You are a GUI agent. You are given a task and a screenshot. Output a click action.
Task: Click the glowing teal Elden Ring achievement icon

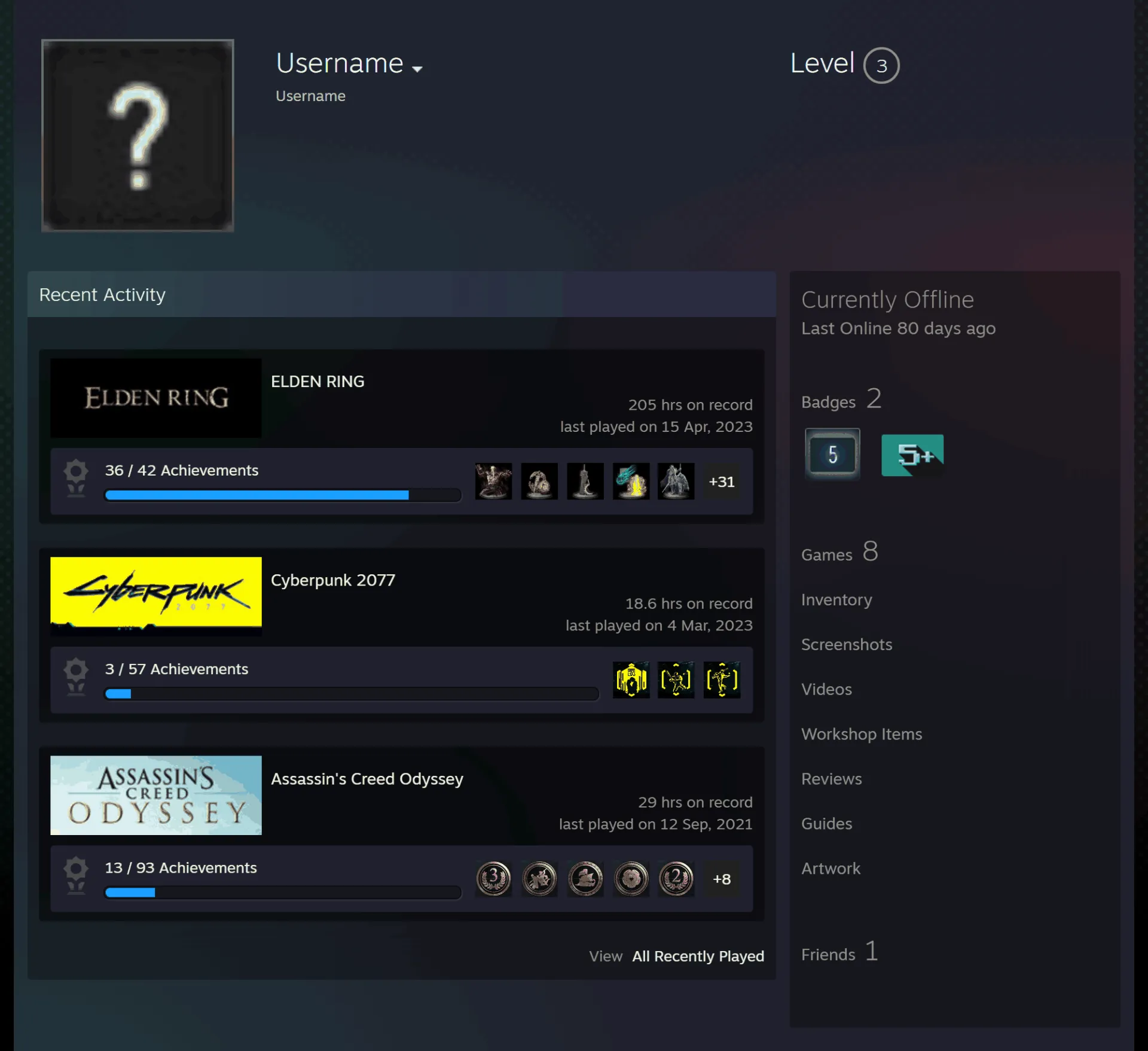point(631,481)
